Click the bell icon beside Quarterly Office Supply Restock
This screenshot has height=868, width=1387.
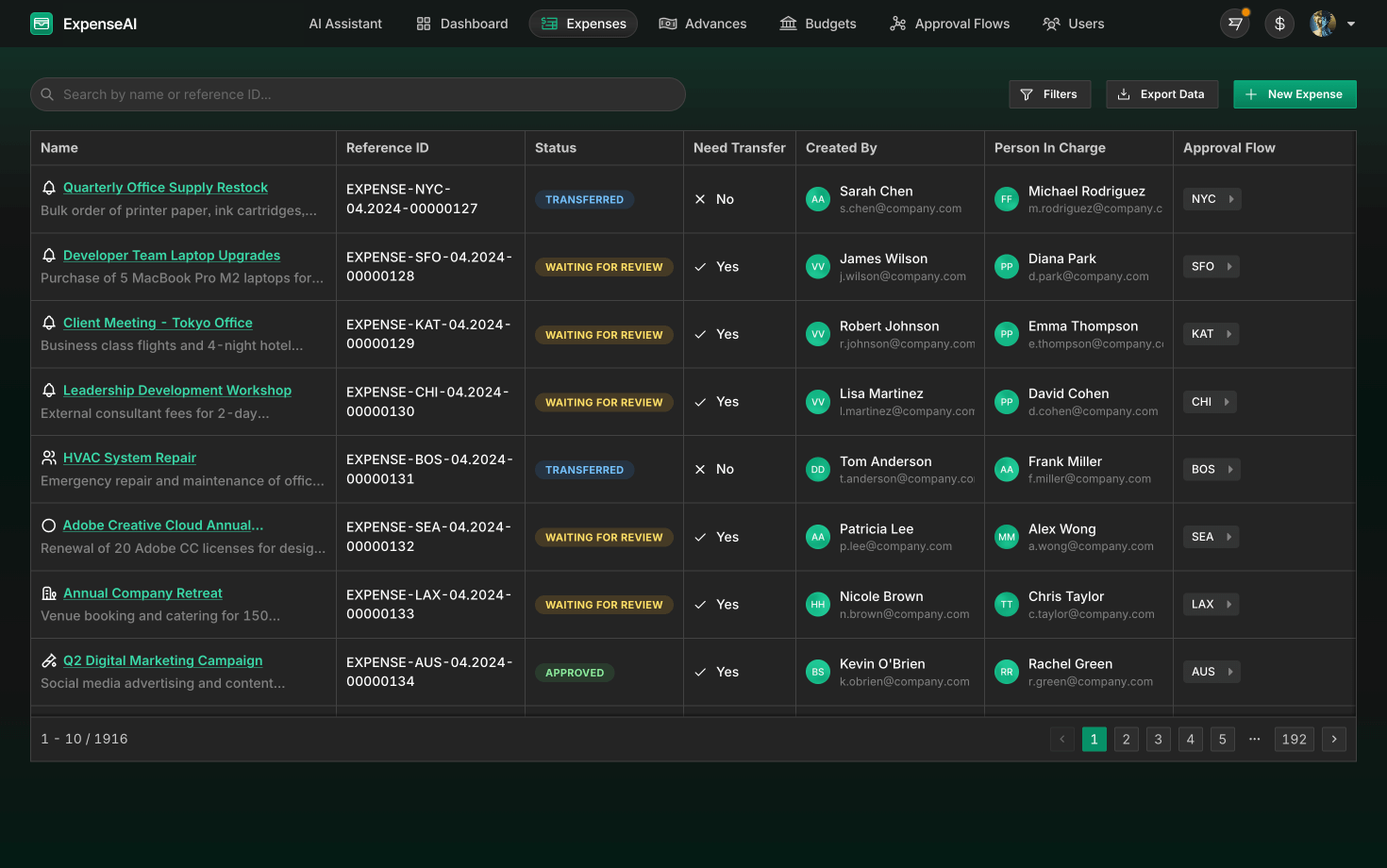[x=49, y=188]
